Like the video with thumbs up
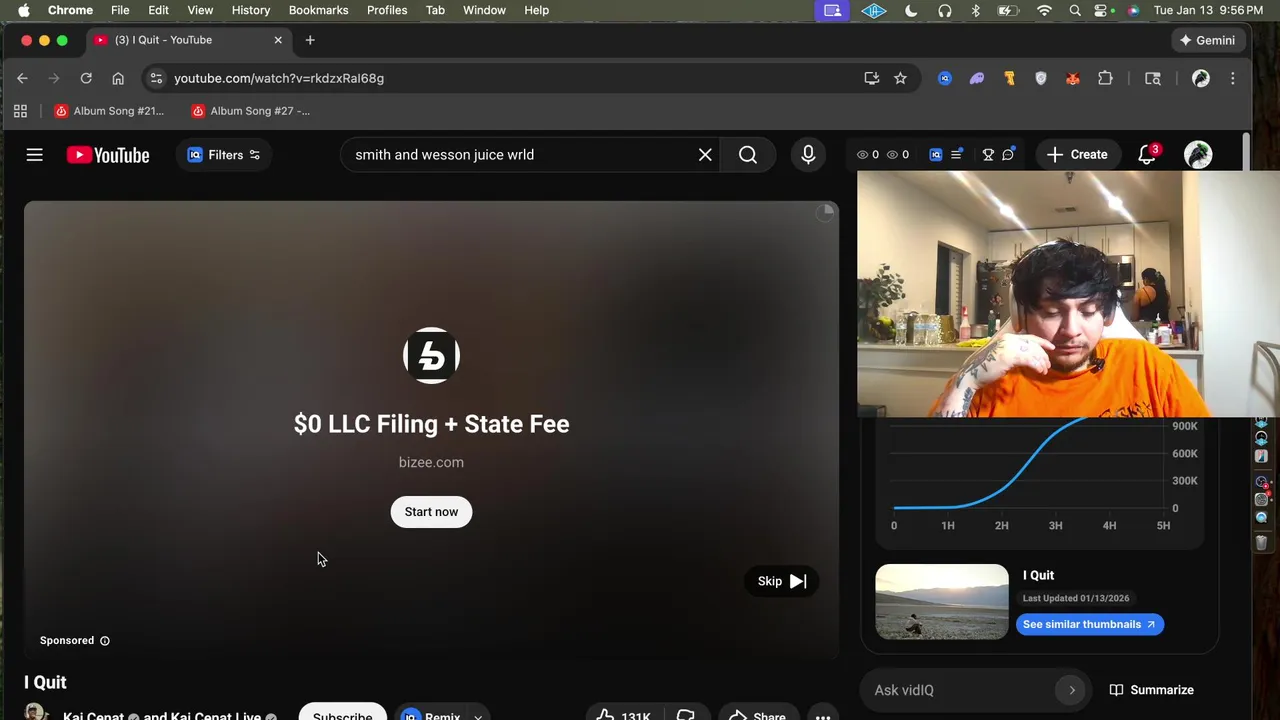 point(624,715)
